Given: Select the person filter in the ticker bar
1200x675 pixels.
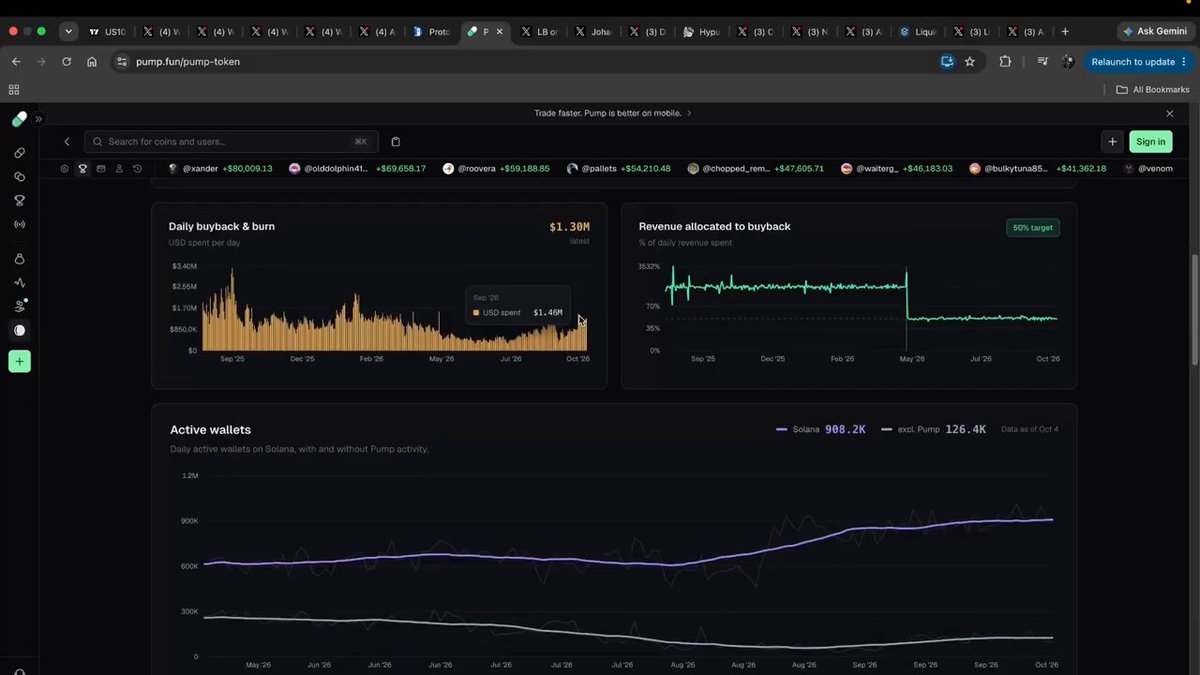Looking at the screenshot, I should click(x=119, y=169).
